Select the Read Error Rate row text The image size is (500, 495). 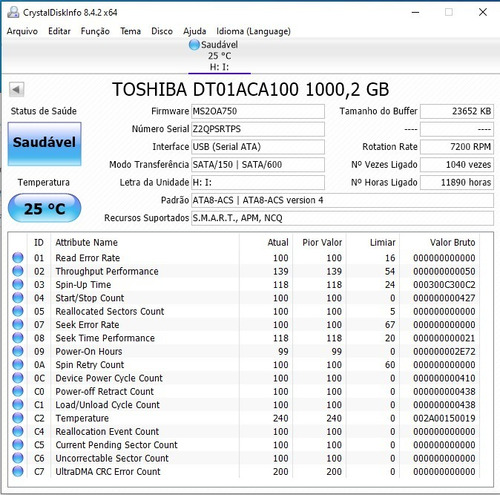click(87, 258)
